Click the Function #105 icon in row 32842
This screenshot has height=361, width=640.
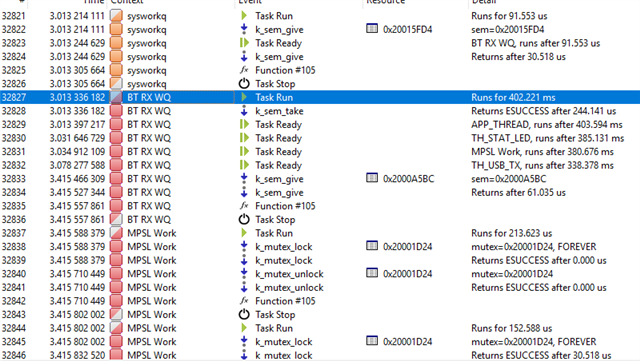point(244,301)
